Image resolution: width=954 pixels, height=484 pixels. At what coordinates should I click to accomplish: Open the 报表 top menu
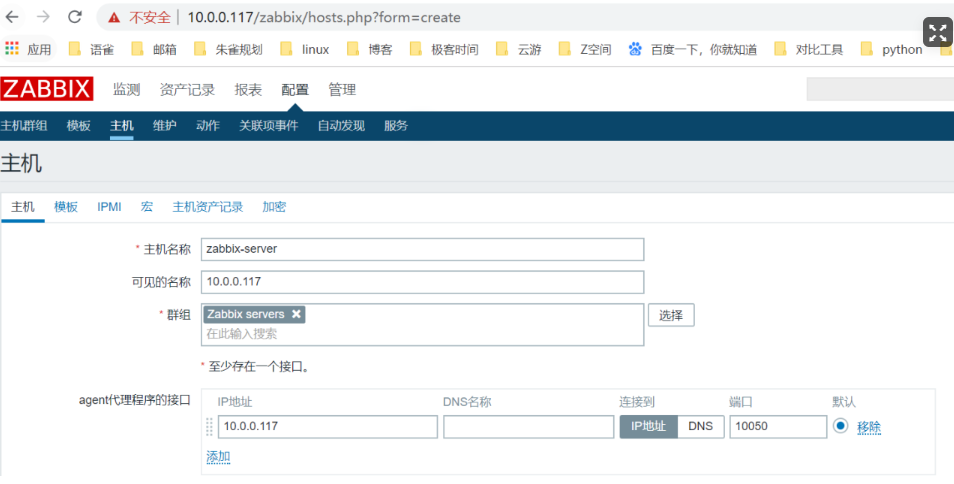(x=248, y=90)
